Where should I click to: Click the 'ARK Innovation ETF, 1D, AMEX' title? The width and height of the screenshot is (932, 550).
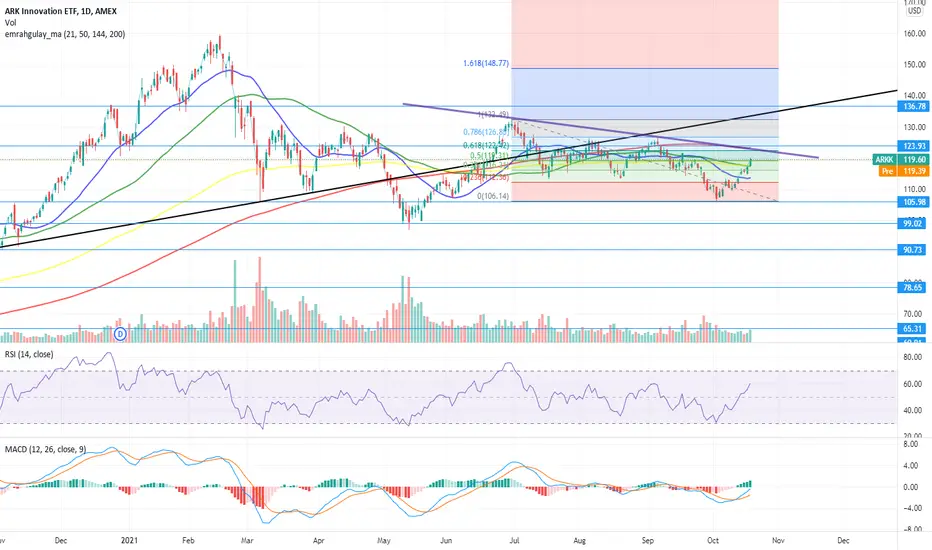pyautogui.click(x=61, y=11)
